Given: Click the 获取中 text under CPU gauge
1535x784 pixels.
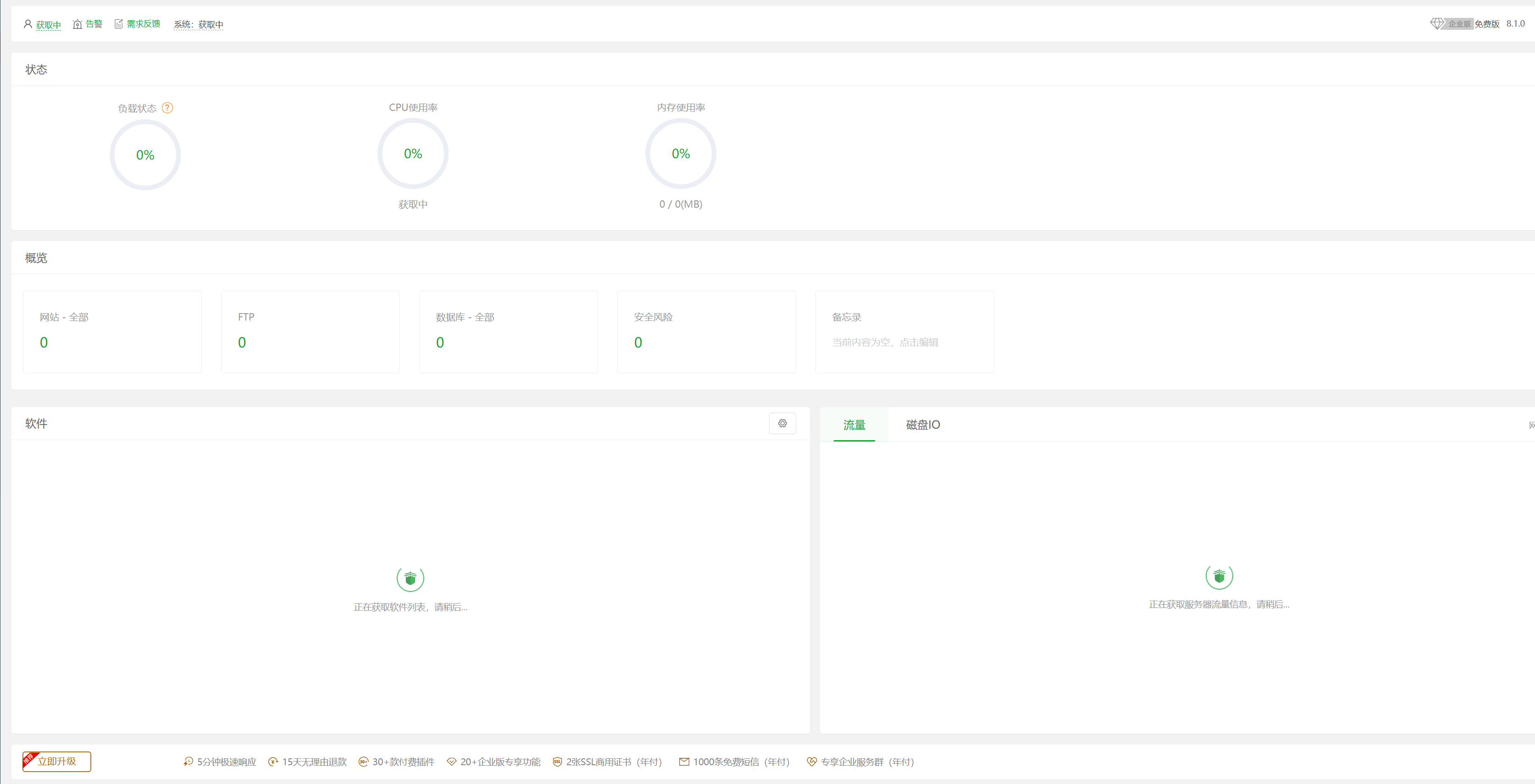Looking at the screenshot, I should coord(413,204).
